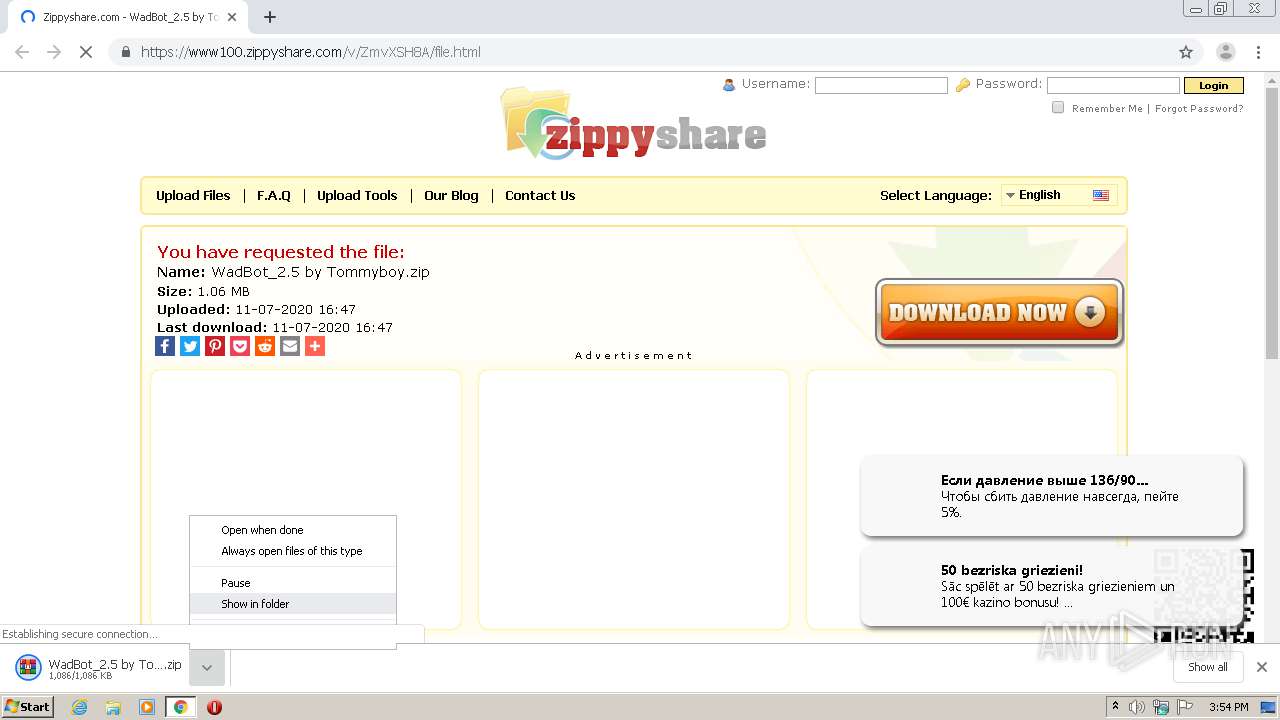Open the F.A.Q page
Image resolution: width=1280 pixels, height=720 pixels.
[274, 196]
